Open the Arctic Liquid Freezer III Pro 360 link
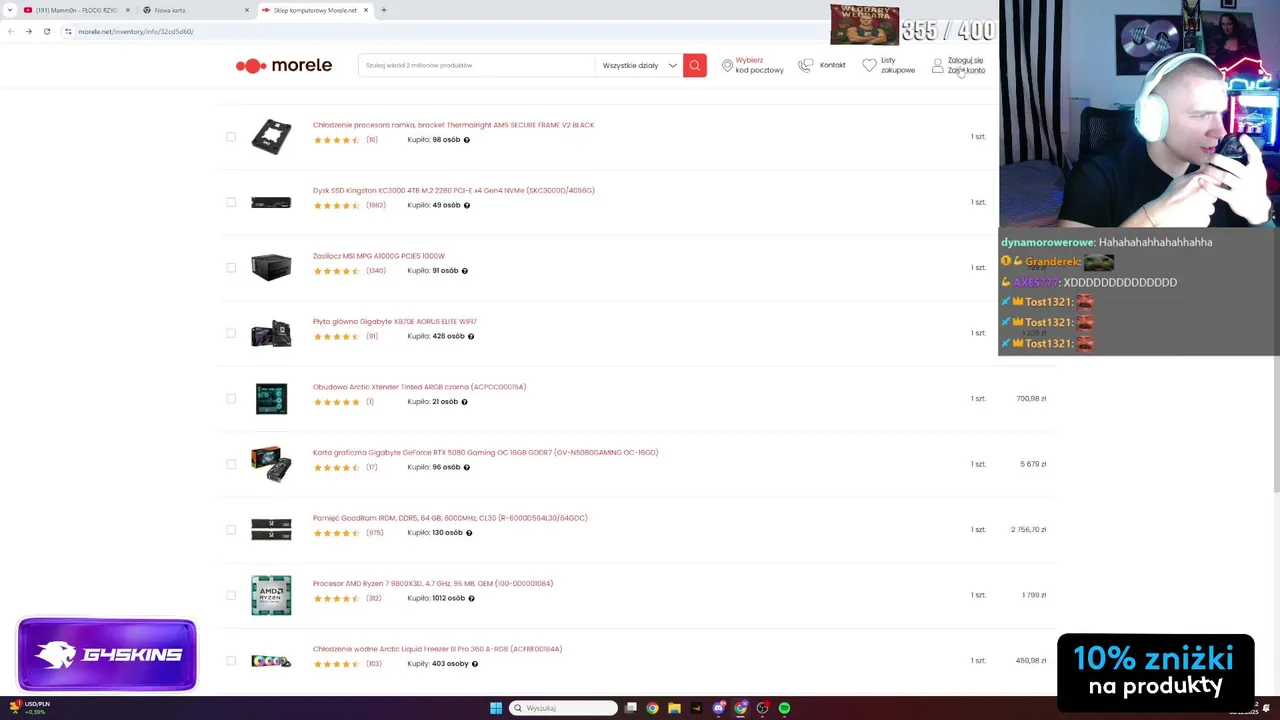The height and width of the screenshot is (720, 1280). tap(437, 649)
